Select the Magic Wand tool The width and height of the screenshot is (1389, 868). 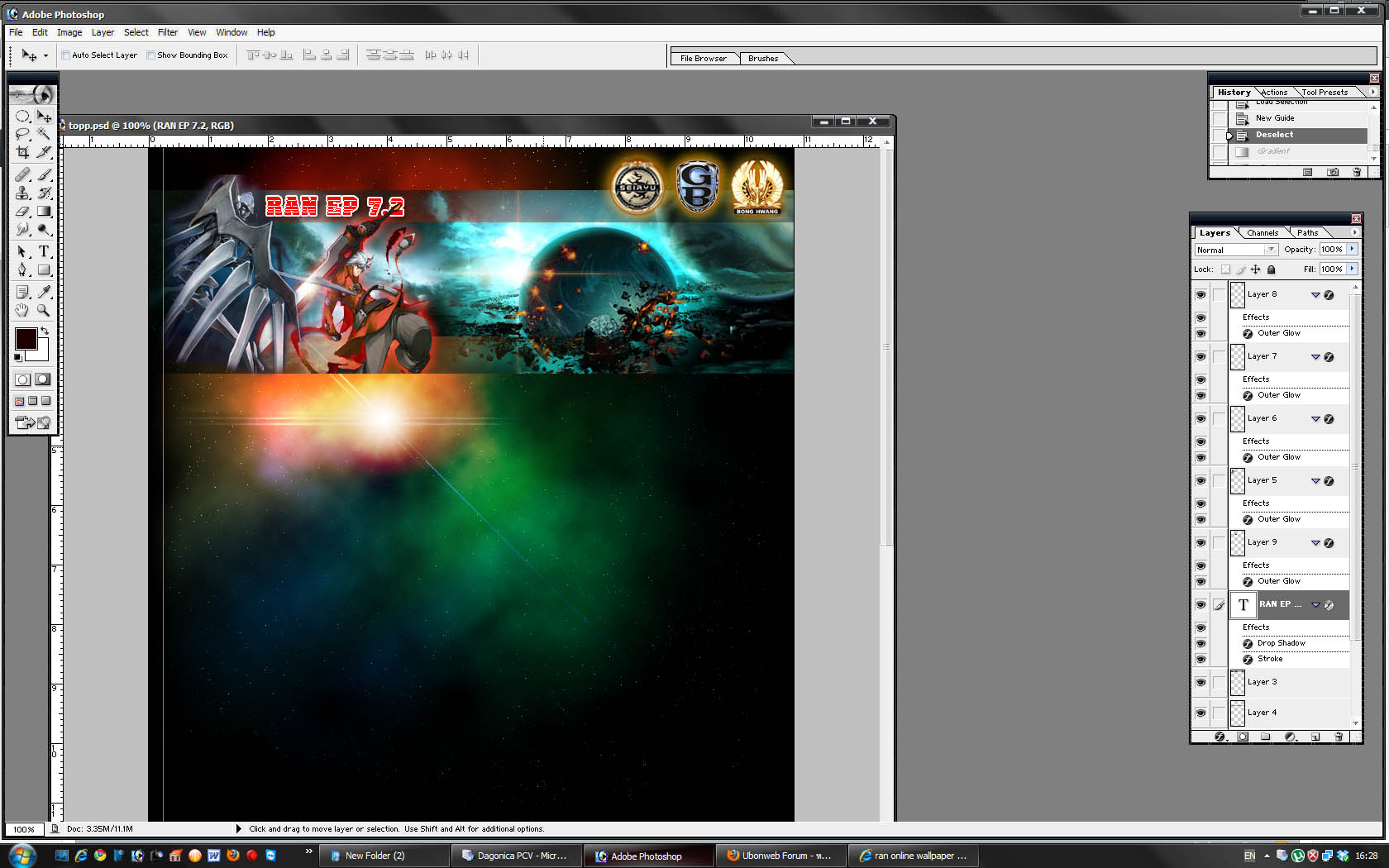point(44,134)
